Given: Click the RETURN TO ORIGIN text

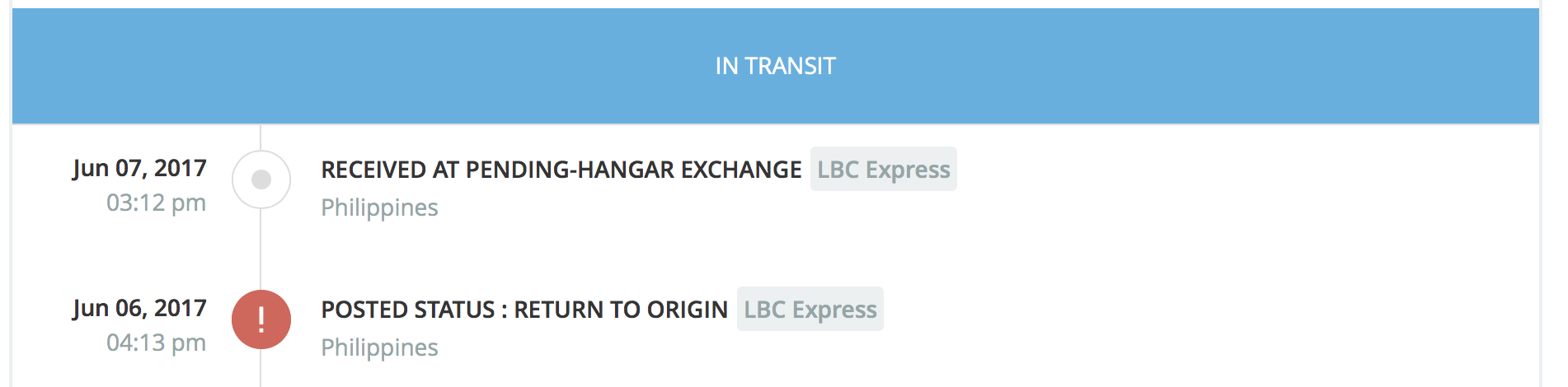Looking at the screenshot, I should pyautogui.click(x=620, y=310).
